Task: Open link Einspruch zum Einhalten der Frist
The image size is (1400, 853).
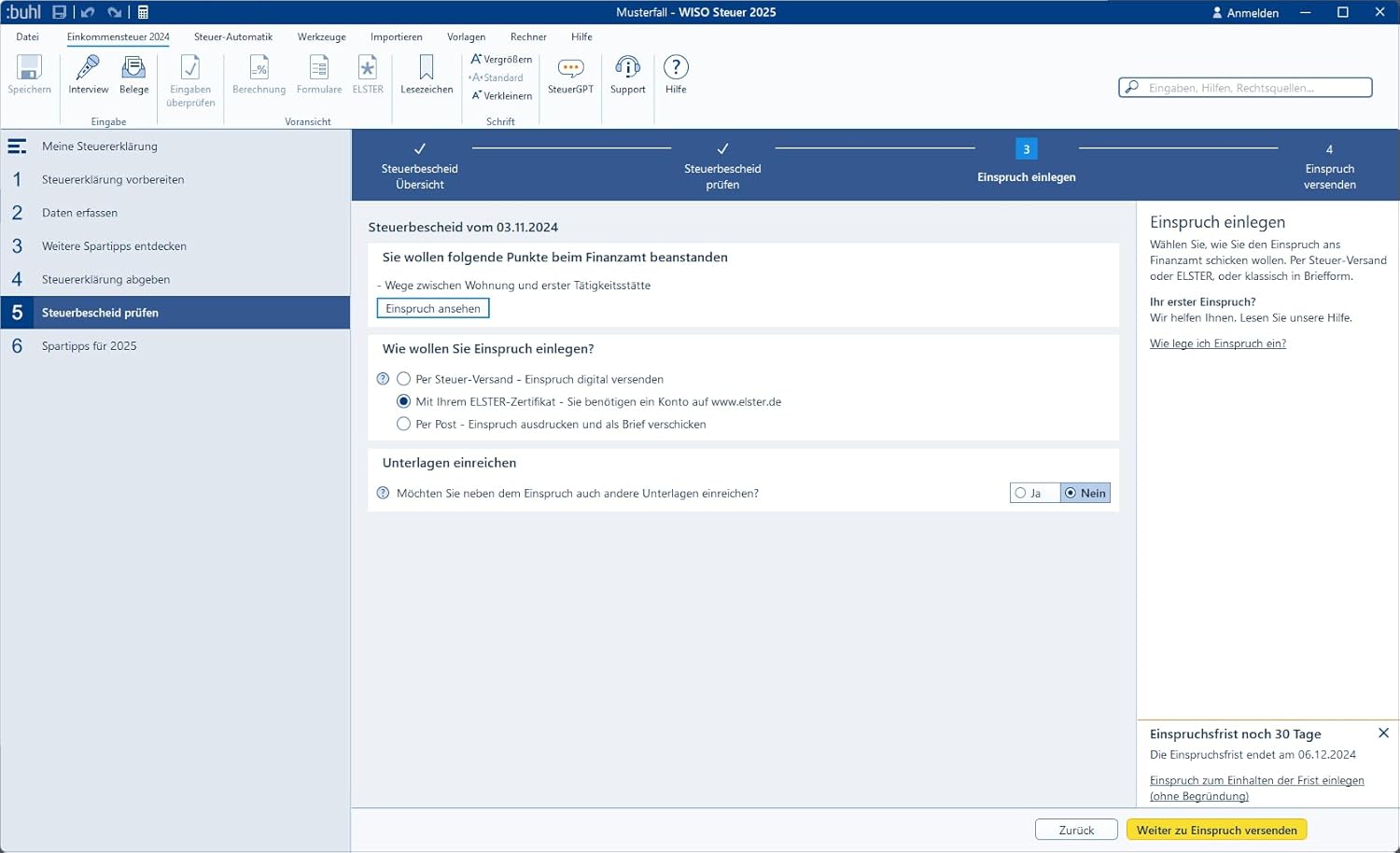Action: [1257, 788]
